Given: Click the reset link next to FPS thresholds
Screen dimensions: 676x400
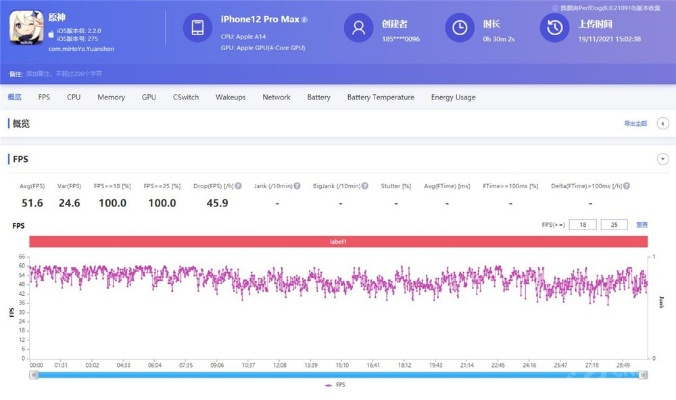Looking at the screenshot, I should pyautogui.click(x=642, y=225).
